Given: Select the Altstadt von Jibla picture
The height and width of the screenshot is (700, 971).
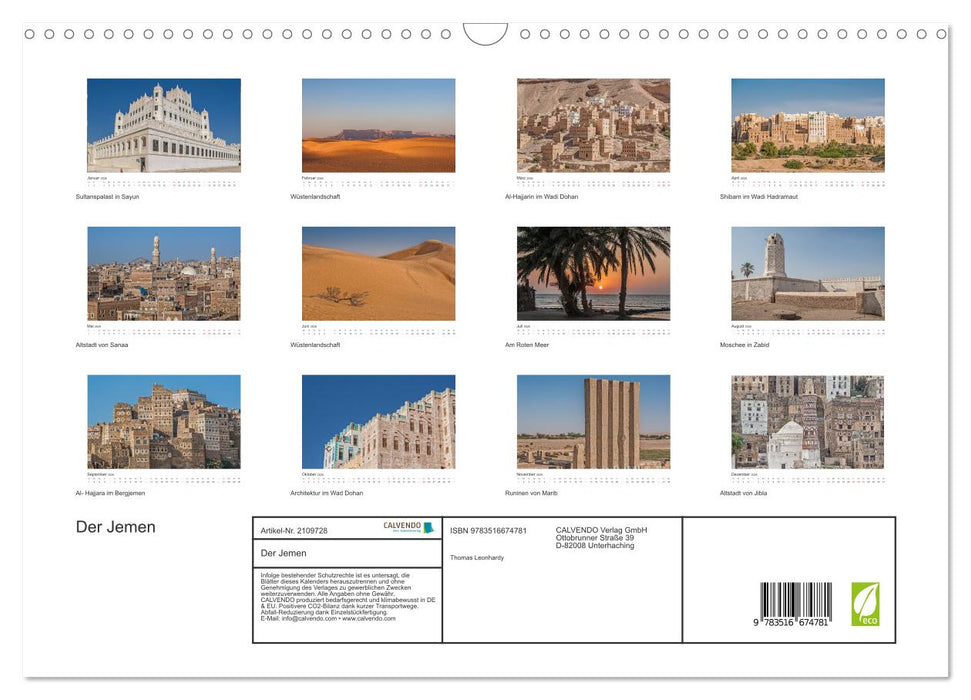Looking at the screenshot, I should 807,421.
